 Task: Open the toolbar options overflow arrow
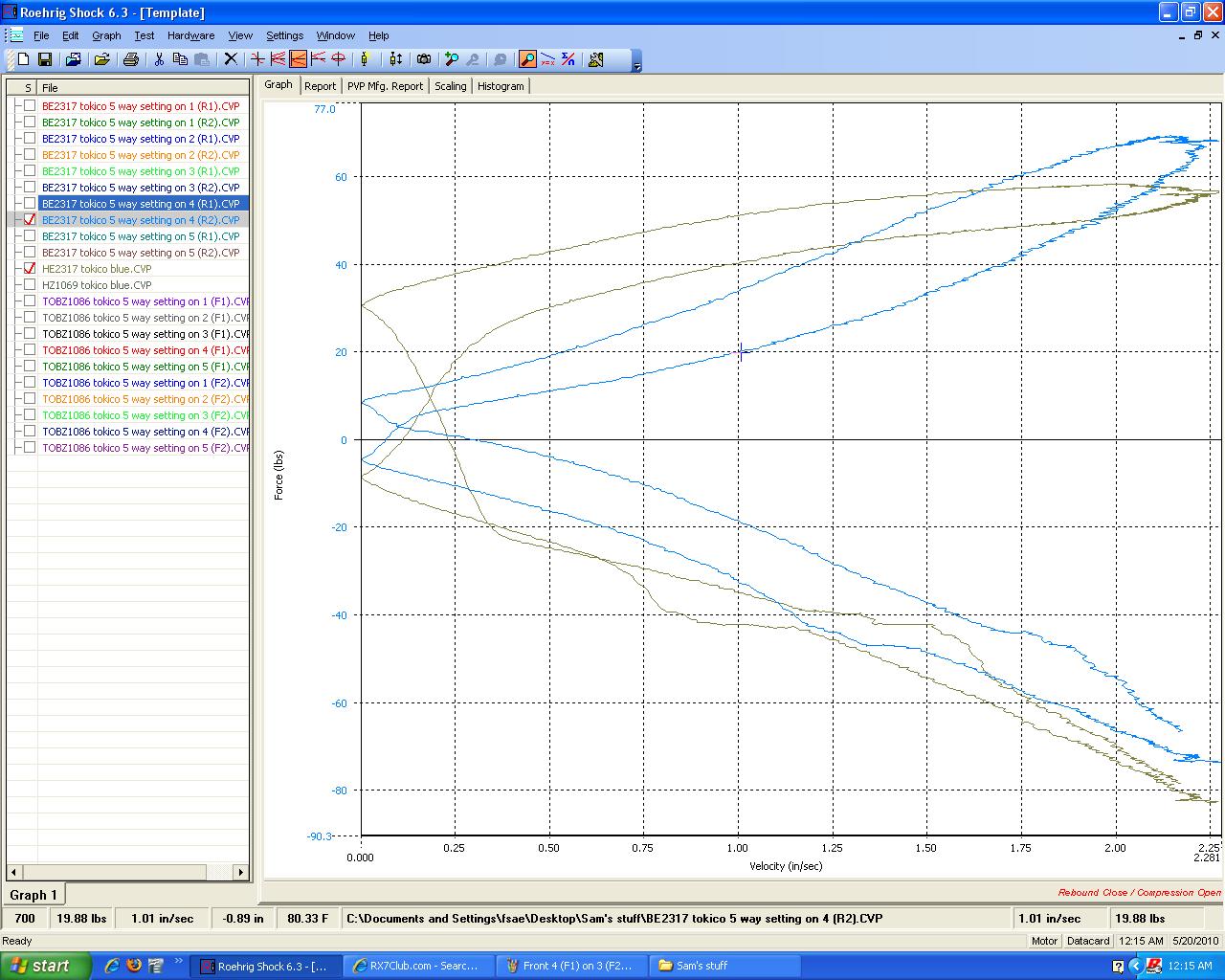[637, 63]
